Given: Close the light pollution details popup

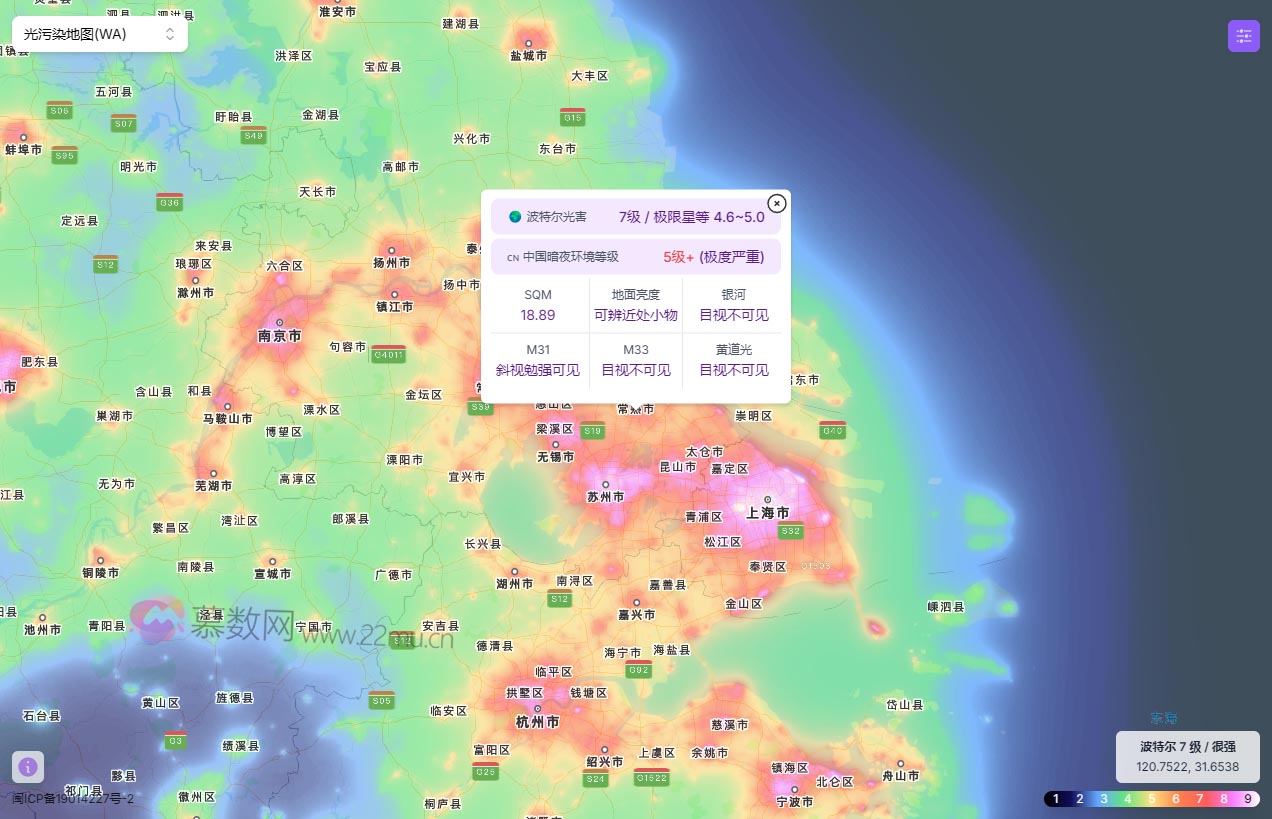Looking at the screenshot, I should [x=777, y=203].
